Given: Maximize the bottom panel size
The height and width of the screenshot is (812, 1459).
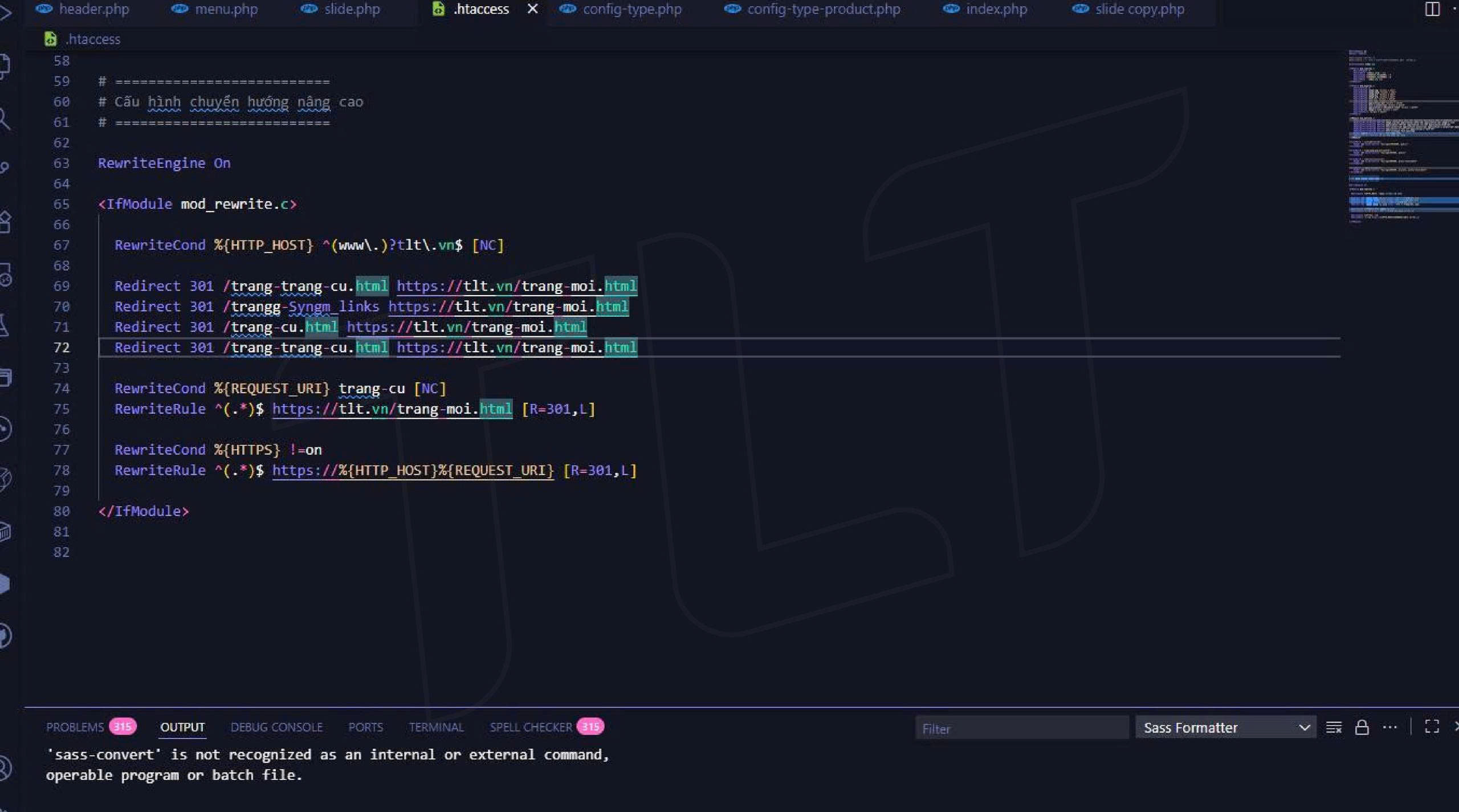Looking at the screenshot, I should click(1432, 727).
